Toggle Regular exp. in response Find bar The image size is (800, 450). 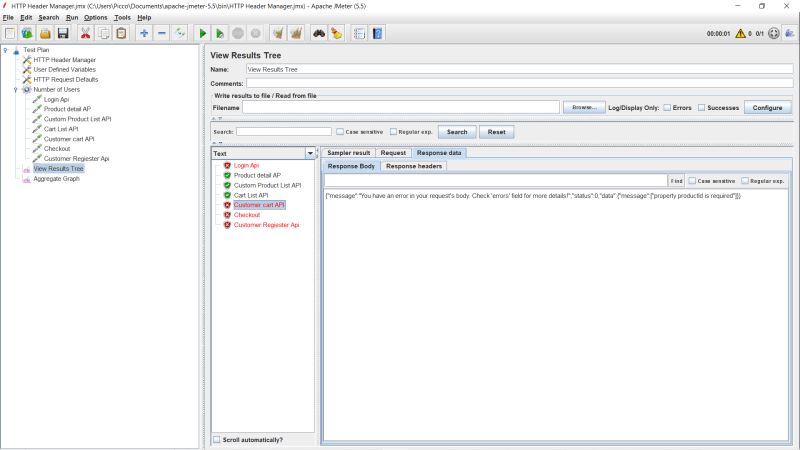744,181
